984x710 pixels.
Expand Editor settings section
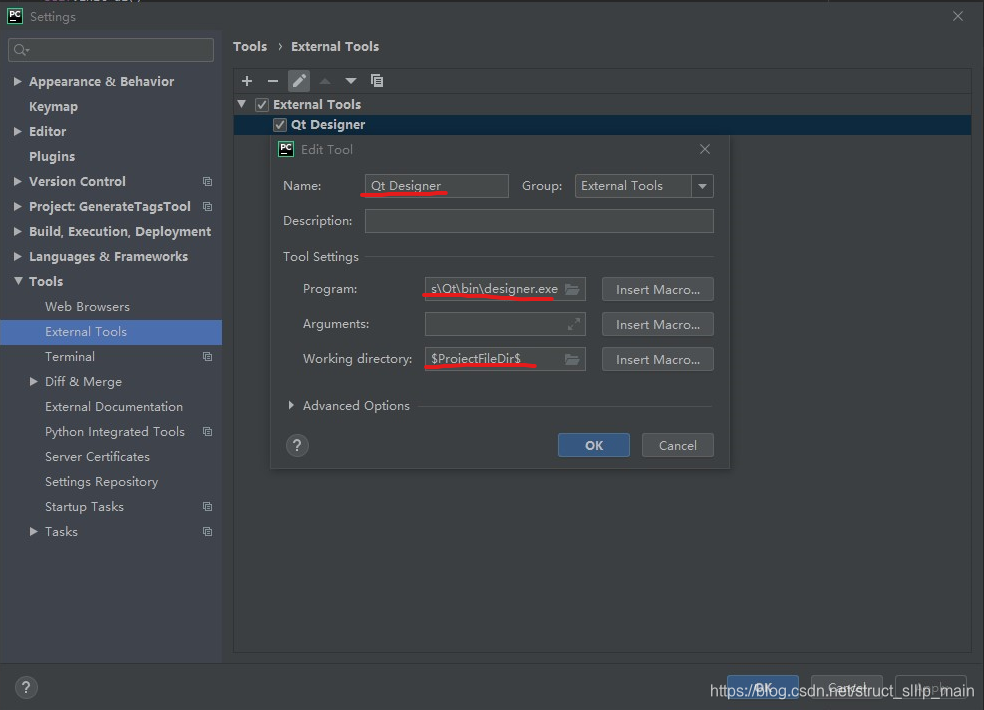[18, 131]
